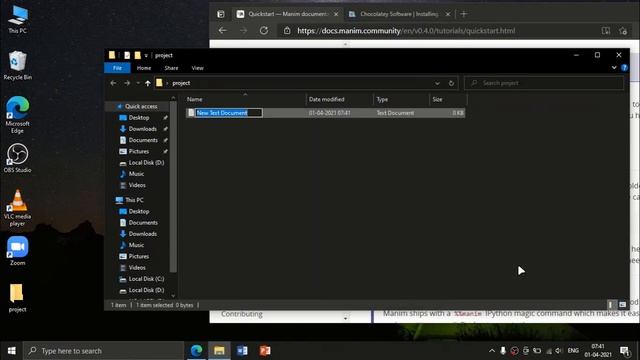Image resolution: width=640 pixels, height=360 pixels.
Task: Click the microphone icon in system tray
Action: (x=503, y=351)
